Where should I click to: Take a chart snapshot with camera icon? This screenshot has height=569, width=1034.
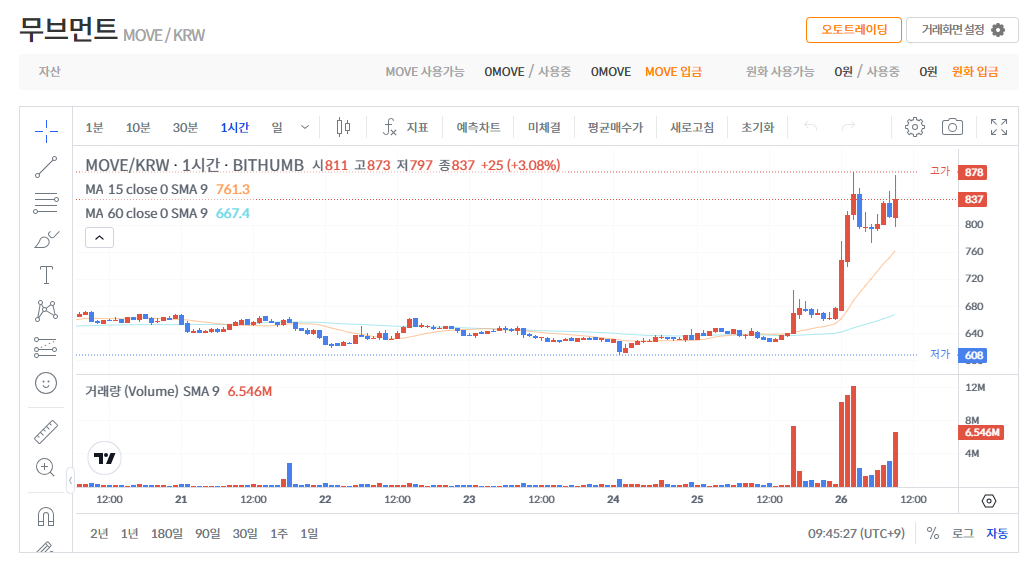tap(952, 127)
